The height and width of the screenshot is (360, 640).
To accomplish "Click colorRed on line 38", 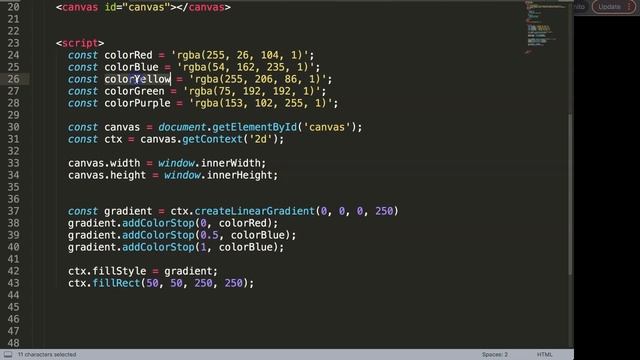I will [243, 223].
